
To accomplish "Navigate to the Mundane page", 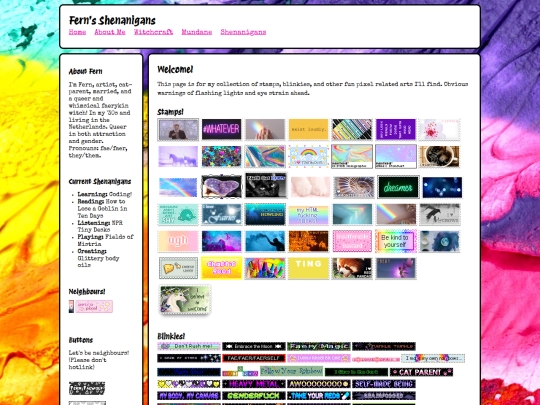I will pyautogui.click(x=197, y=32).
